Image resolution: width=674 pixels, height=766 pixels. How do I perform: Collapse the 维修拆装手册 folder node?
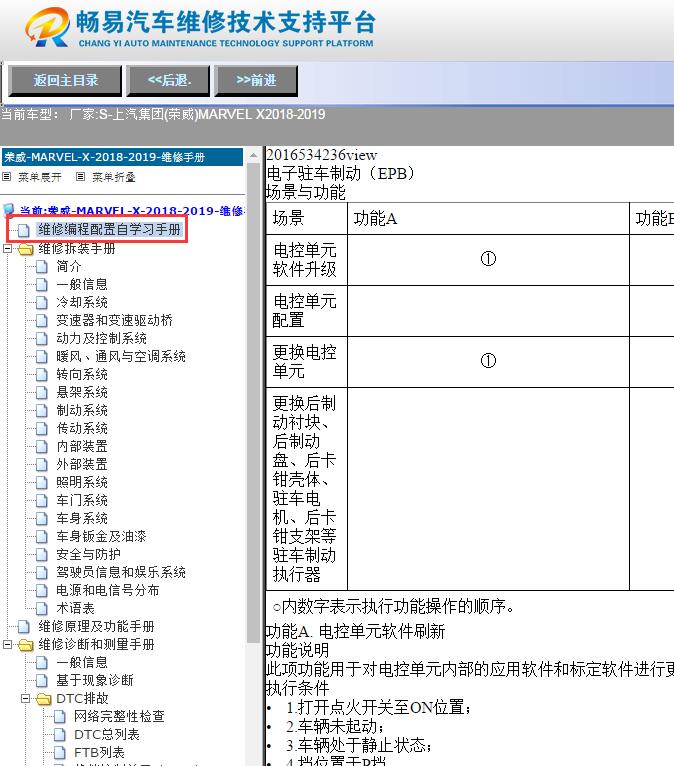tap(7, 249)
